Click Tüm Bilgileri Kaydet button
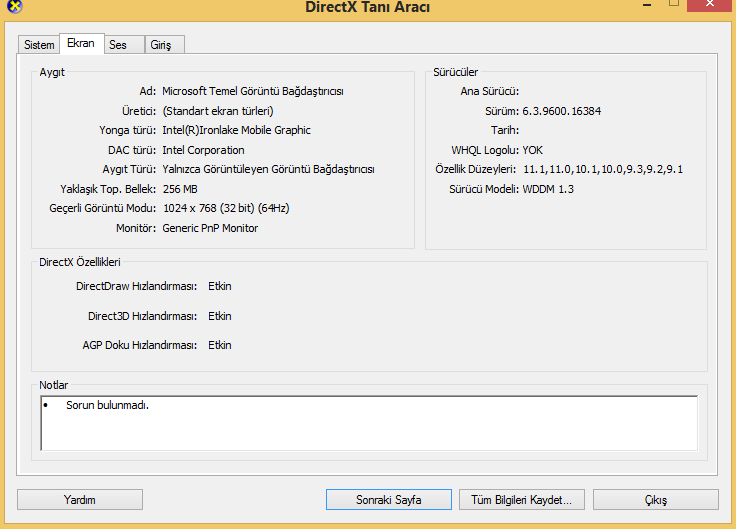 522,499
